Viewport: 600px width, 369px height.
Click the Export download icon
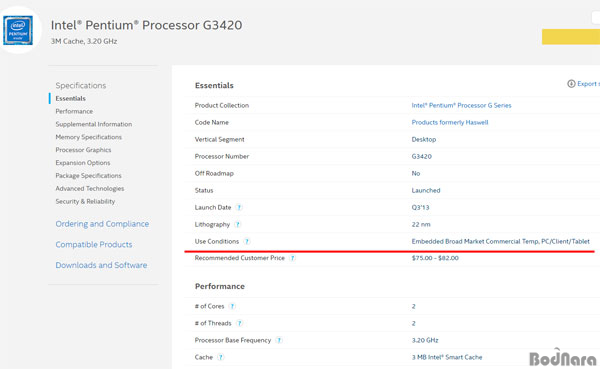[x=571, y=84]
